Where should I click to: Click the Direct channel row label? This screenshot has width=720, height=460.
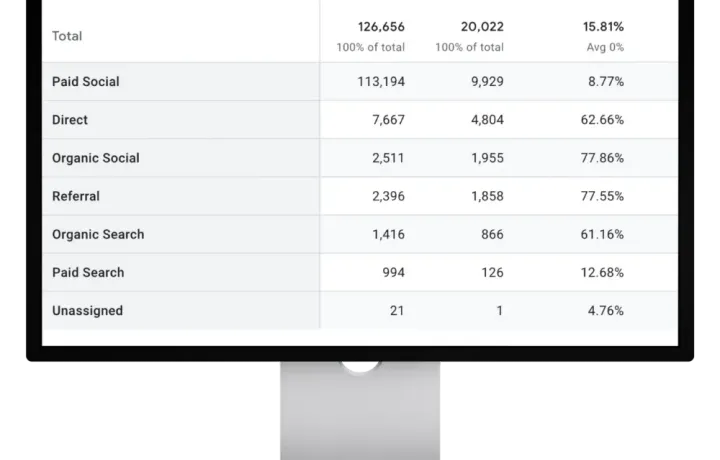70,120
